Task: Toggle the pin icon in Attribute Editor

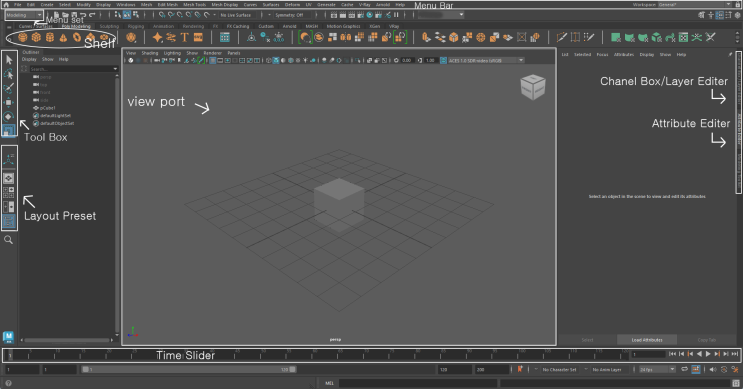Action: (730, 54)
